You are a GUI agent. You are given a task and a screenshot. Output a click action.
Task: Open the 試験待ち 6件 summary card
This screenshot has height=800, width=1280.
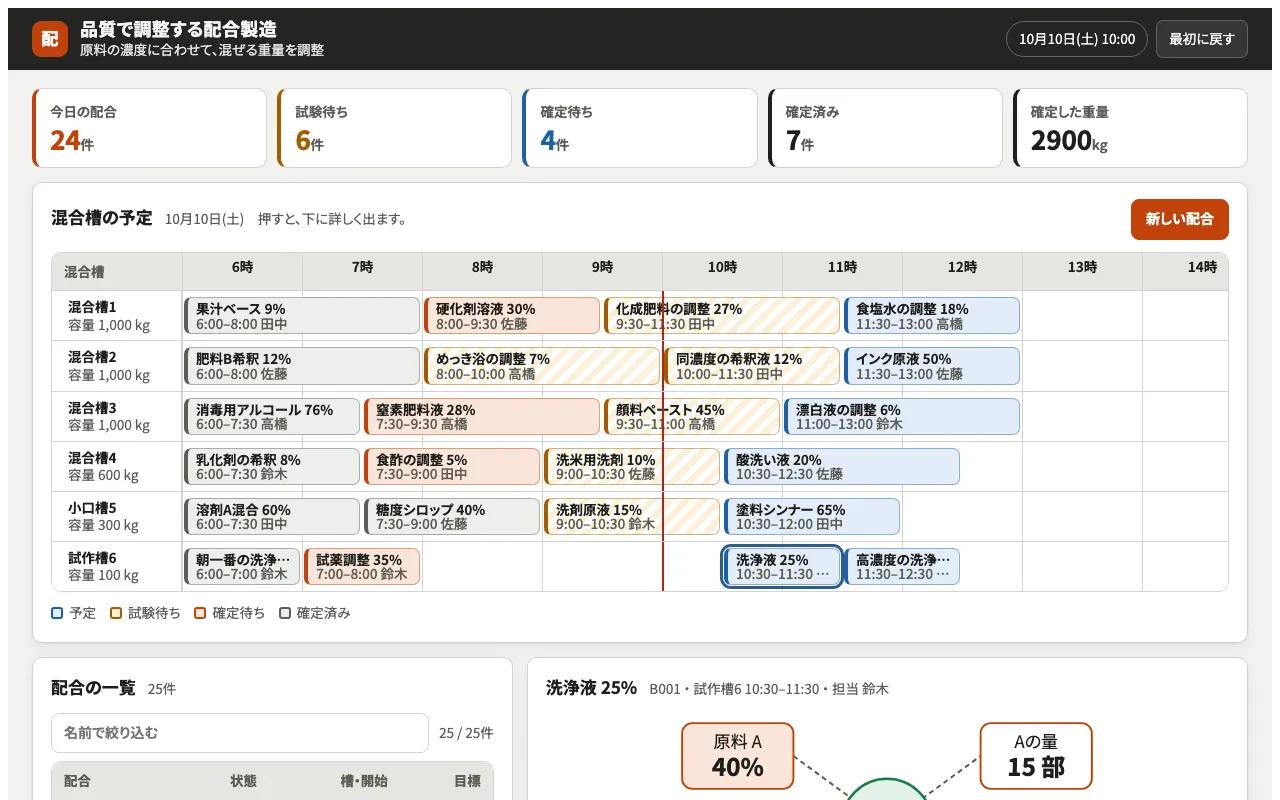pyautogui.click(x=394, y=128)
